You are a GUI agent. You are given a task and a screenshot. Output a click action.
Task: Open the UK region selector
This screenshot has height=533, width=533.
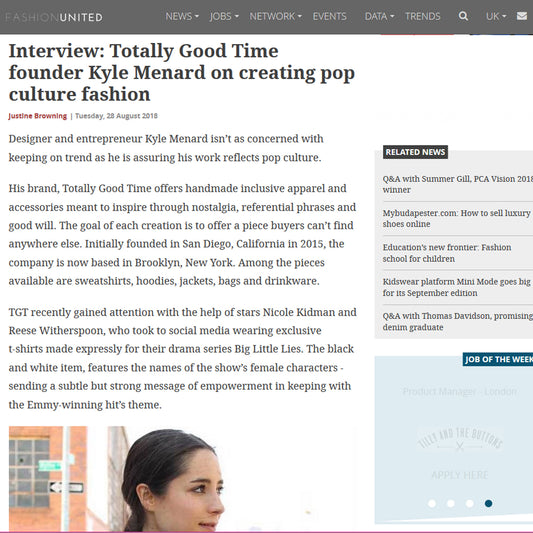pos(496,16)
